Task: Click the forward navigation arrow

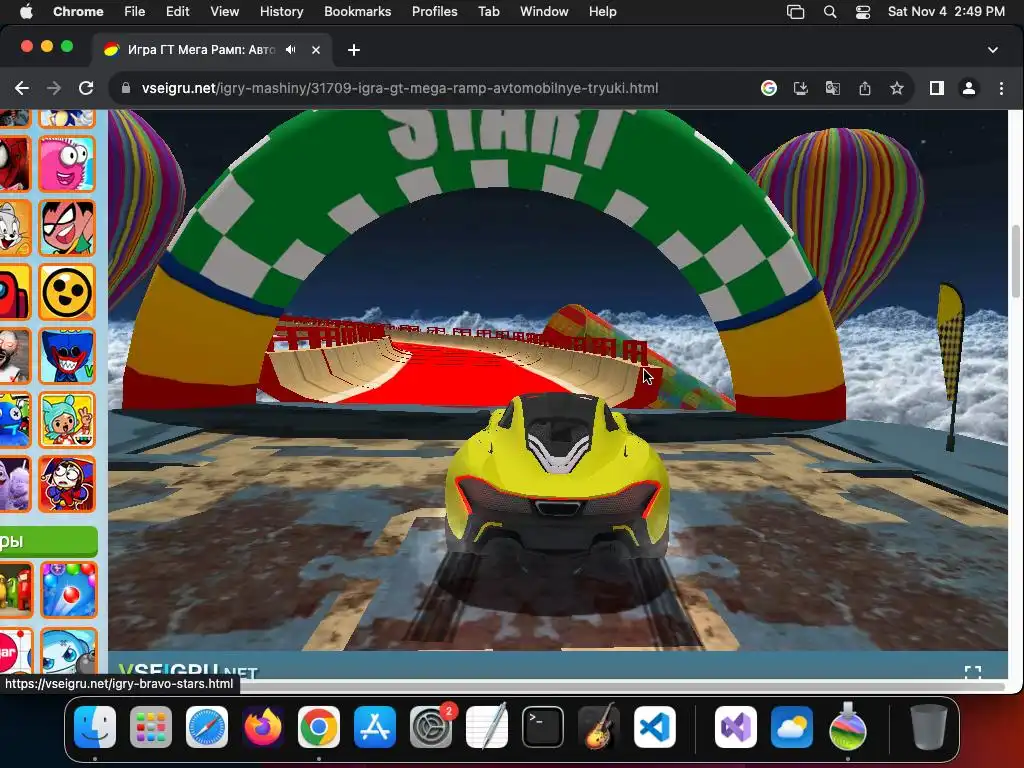Action: [x=54, y=88]
